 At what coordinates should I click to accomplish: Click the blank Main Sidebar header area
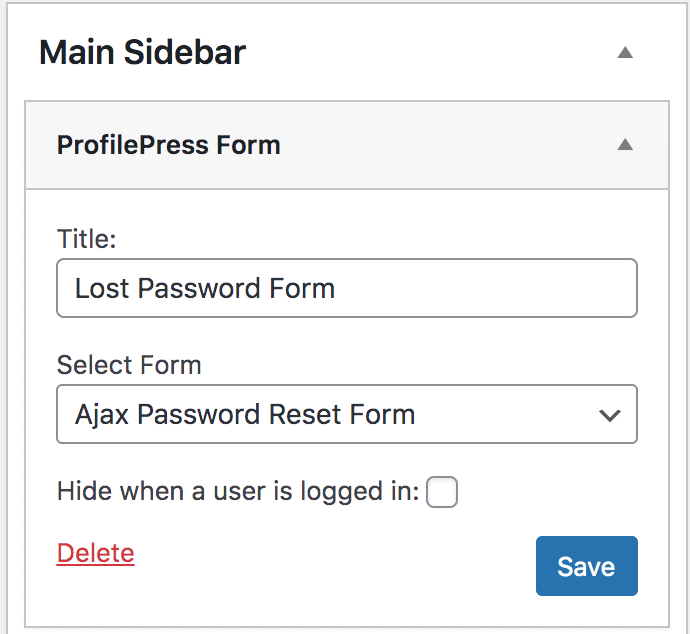420,53
